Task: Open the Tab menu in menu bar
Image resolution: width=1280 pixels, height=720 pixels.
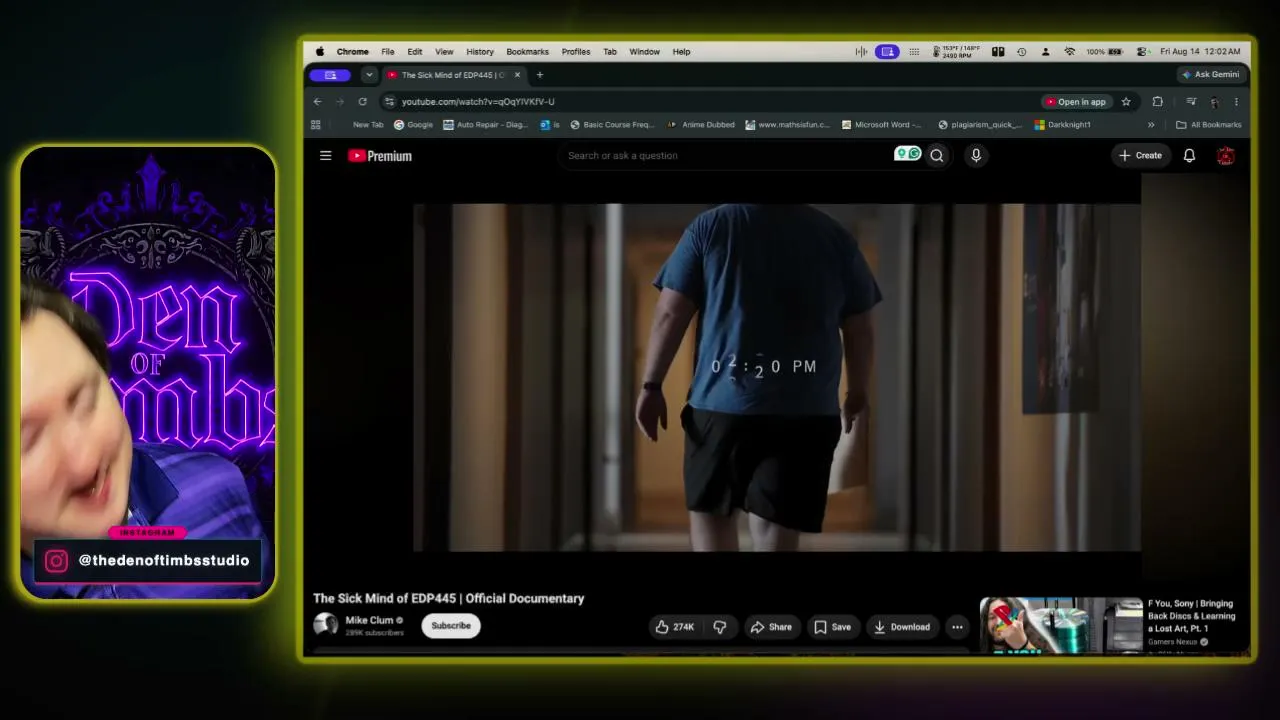Action: click(x=610, y=52)
